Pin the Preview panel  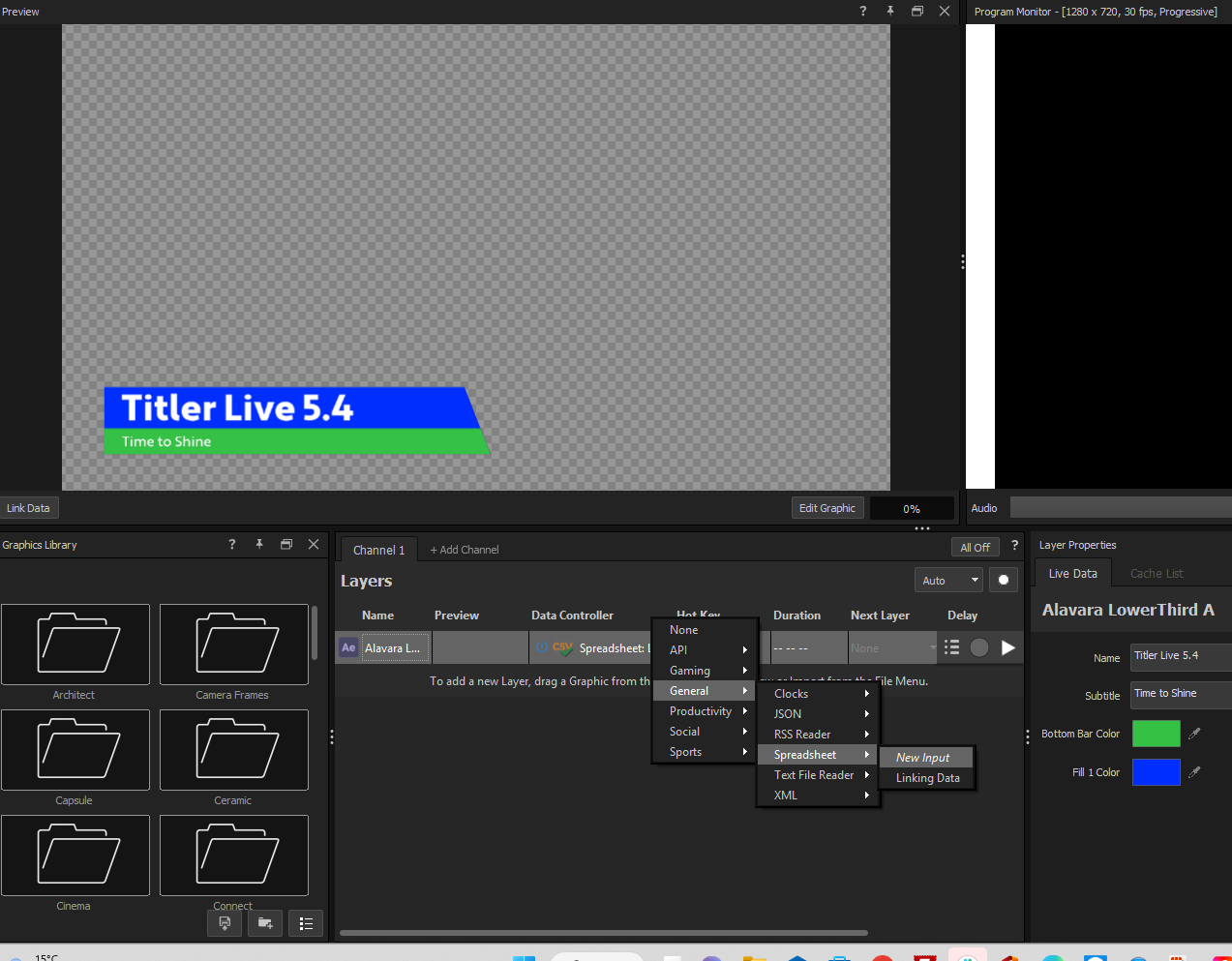pyautogui.click(x=890, y=12)
